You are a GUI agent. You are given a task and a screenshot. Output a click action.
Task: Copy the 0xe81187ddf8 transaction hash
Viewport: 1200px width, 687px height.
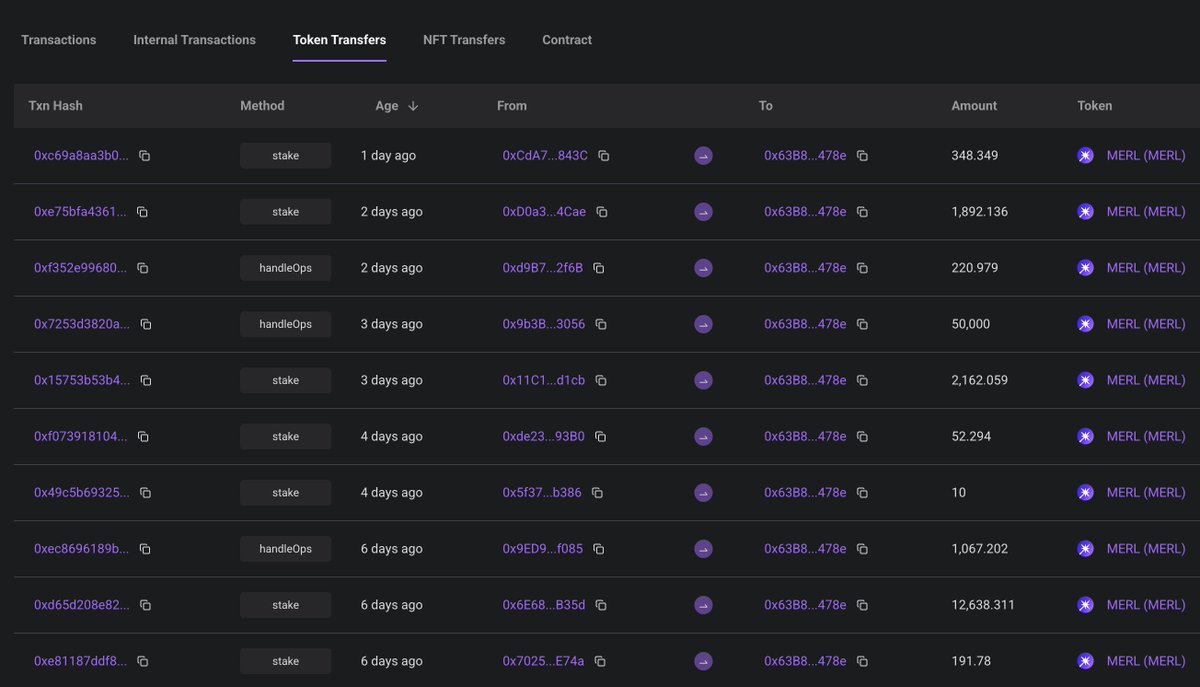[x=142, y=661]
